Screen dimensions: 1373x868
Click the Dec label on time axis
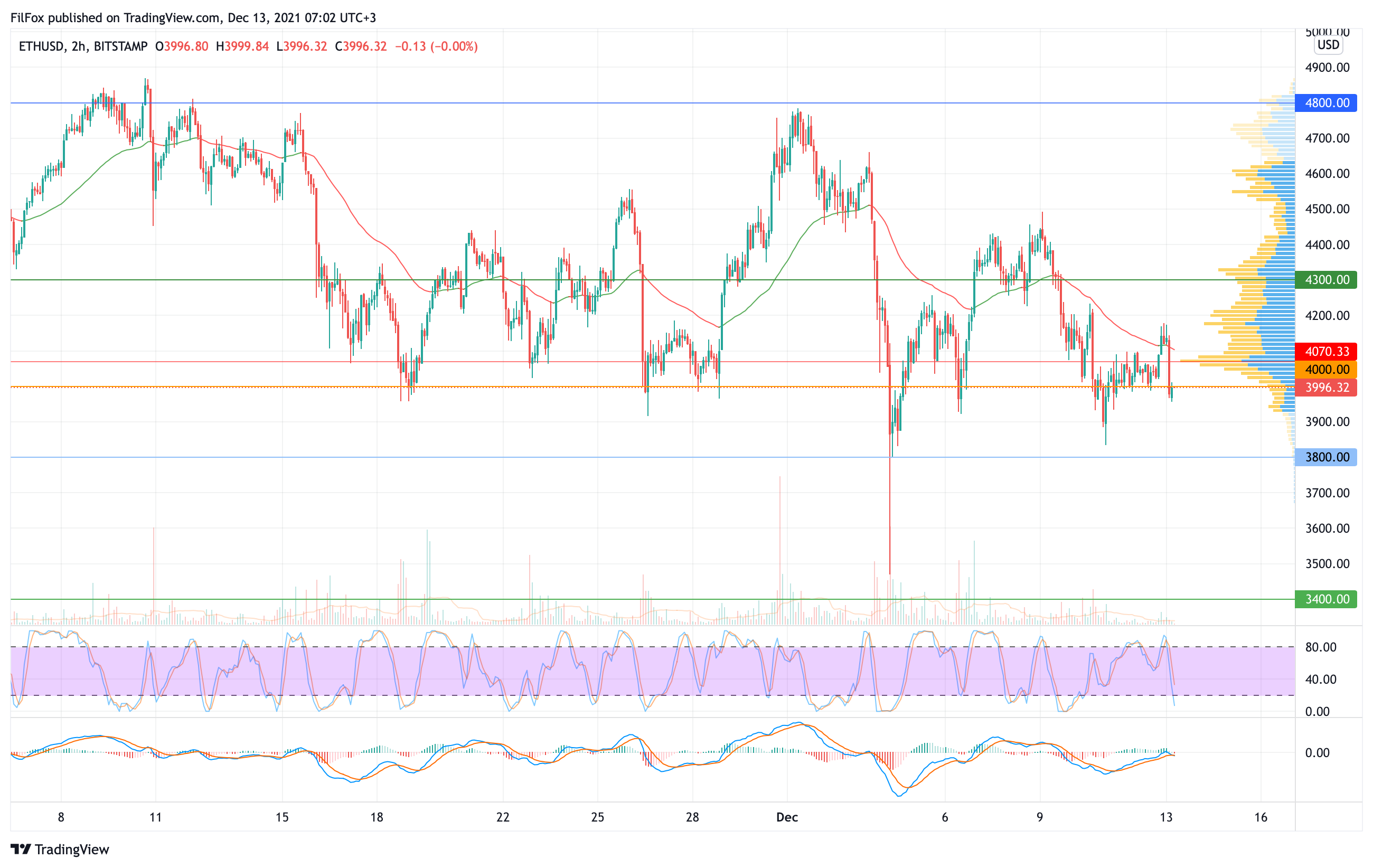pyautogui.click(x=787, y=817)
